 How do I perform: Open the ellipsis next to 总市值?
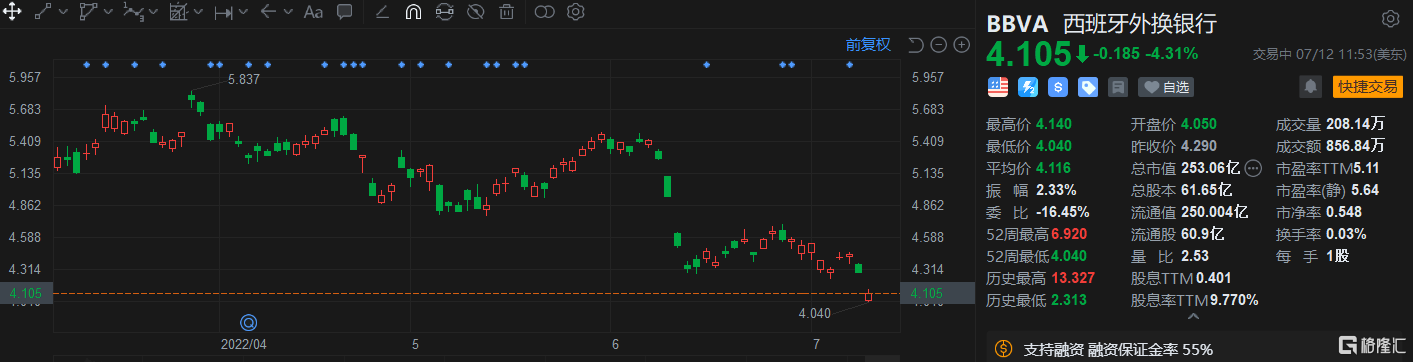1254,168
